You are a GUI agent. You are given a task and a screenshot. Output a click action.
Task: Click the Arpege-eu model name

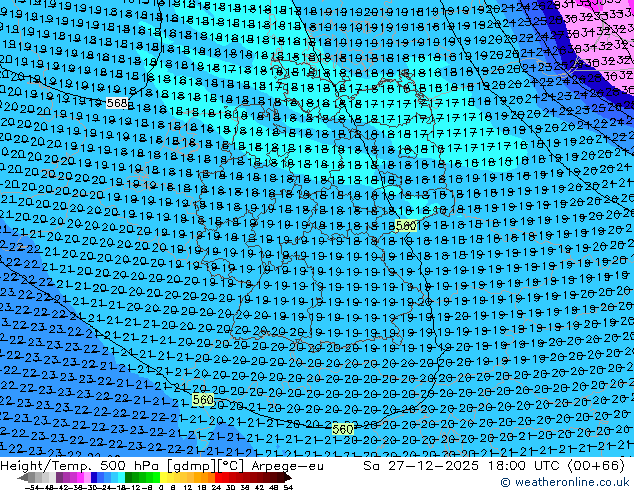point(287,466)
